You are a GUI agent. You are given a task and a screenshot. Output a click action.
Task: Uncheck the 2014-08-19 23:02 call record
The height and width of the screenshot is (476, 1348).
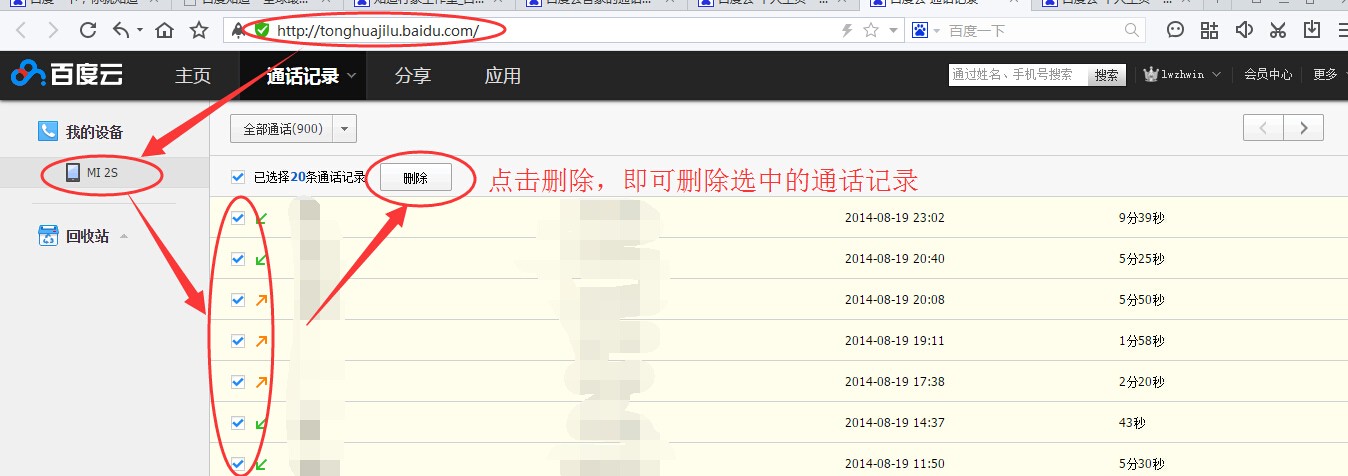coord(238,218)
